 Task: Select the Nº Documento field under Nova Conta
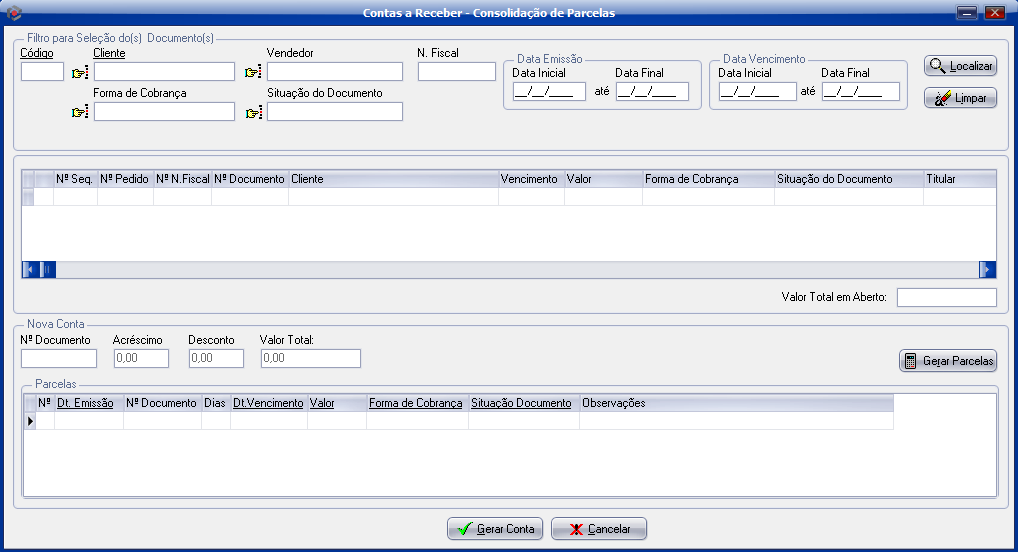coord(59,359)
